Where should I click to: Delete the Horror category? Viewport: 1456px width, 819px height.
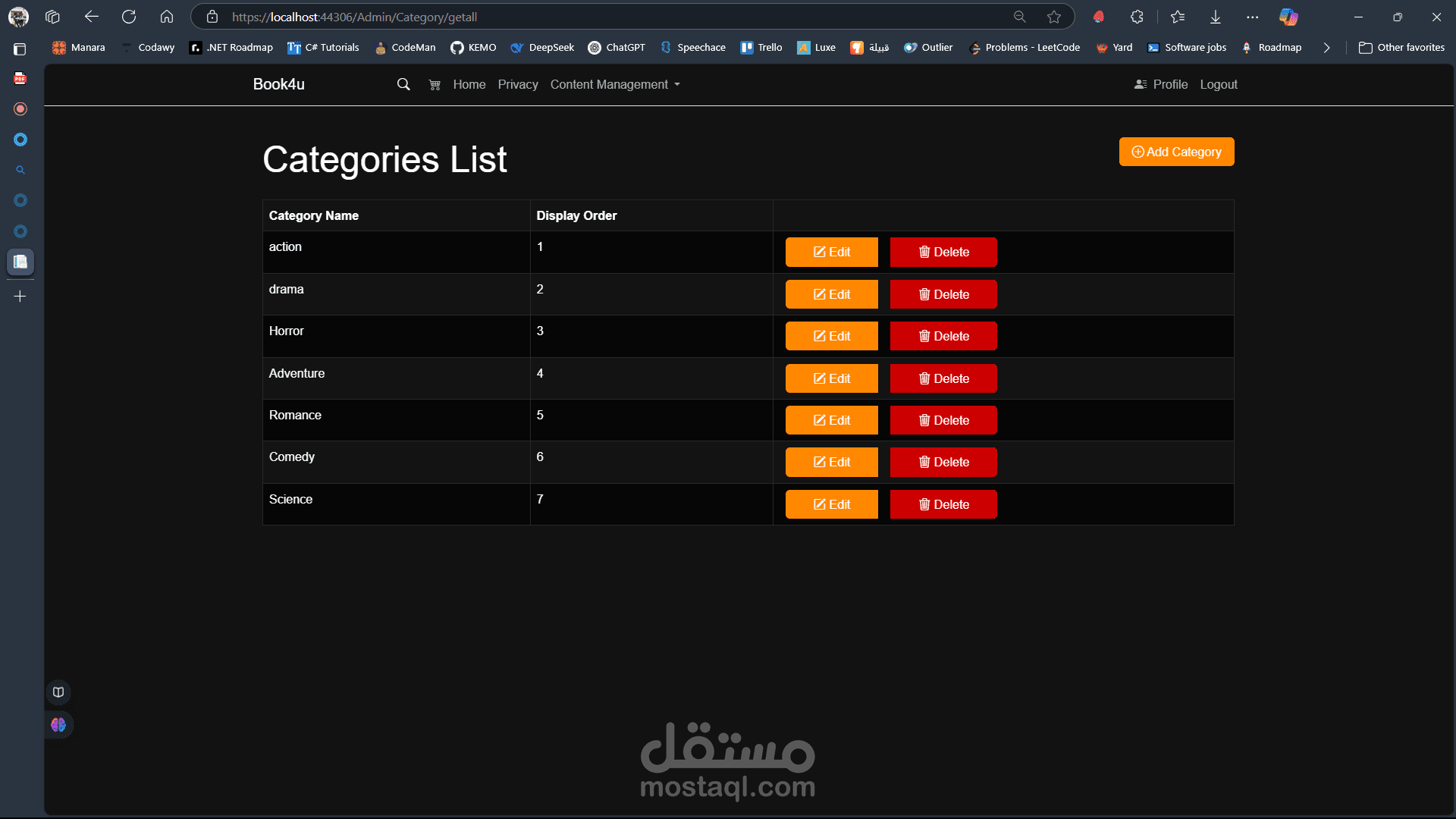point(943,336)
